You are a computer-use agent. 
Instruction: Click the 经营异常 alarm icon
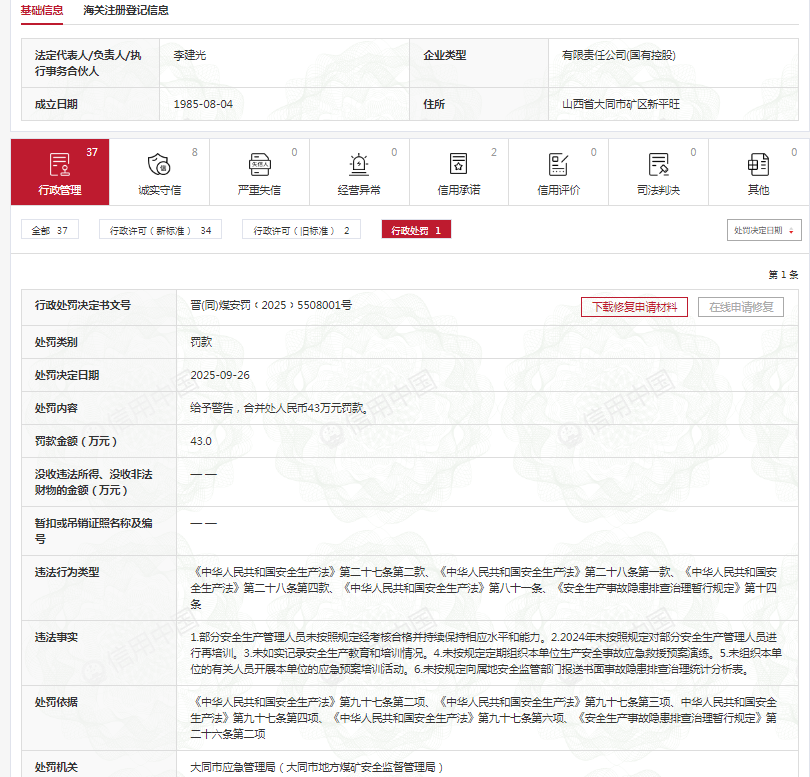pos(359,164)
